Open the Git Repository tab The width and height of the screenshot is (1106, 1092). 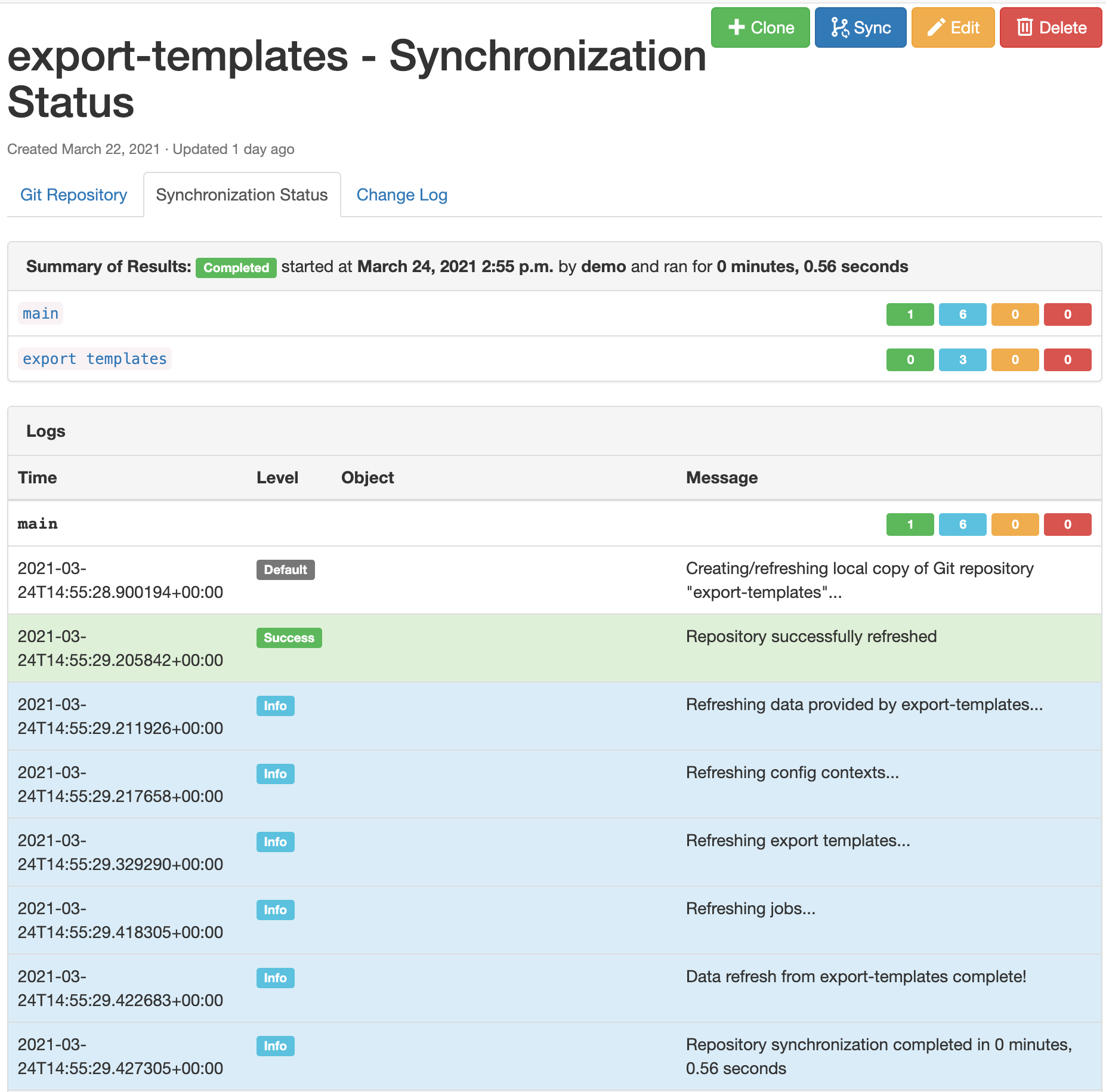pyautogui.click(x=74, y=195)
